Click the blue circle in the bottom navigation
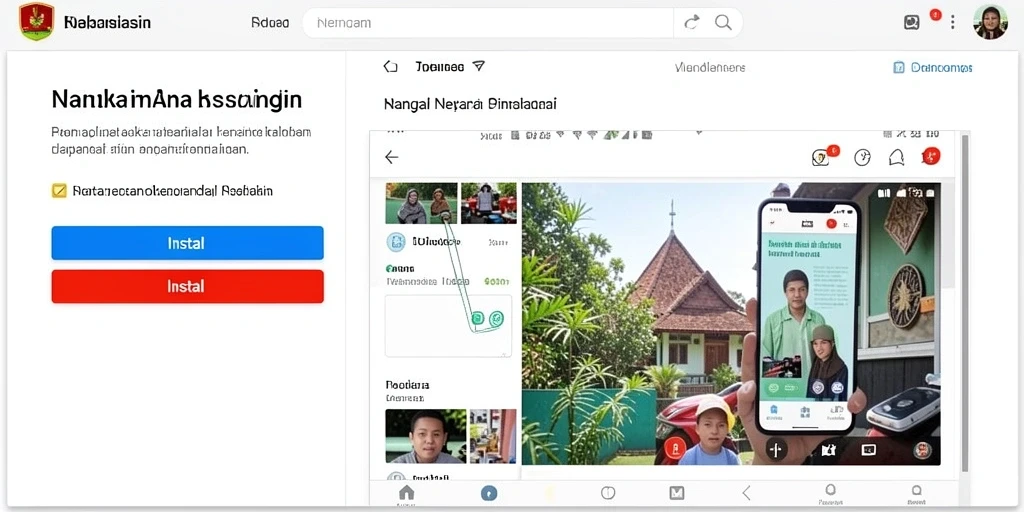 click(488, 493)
